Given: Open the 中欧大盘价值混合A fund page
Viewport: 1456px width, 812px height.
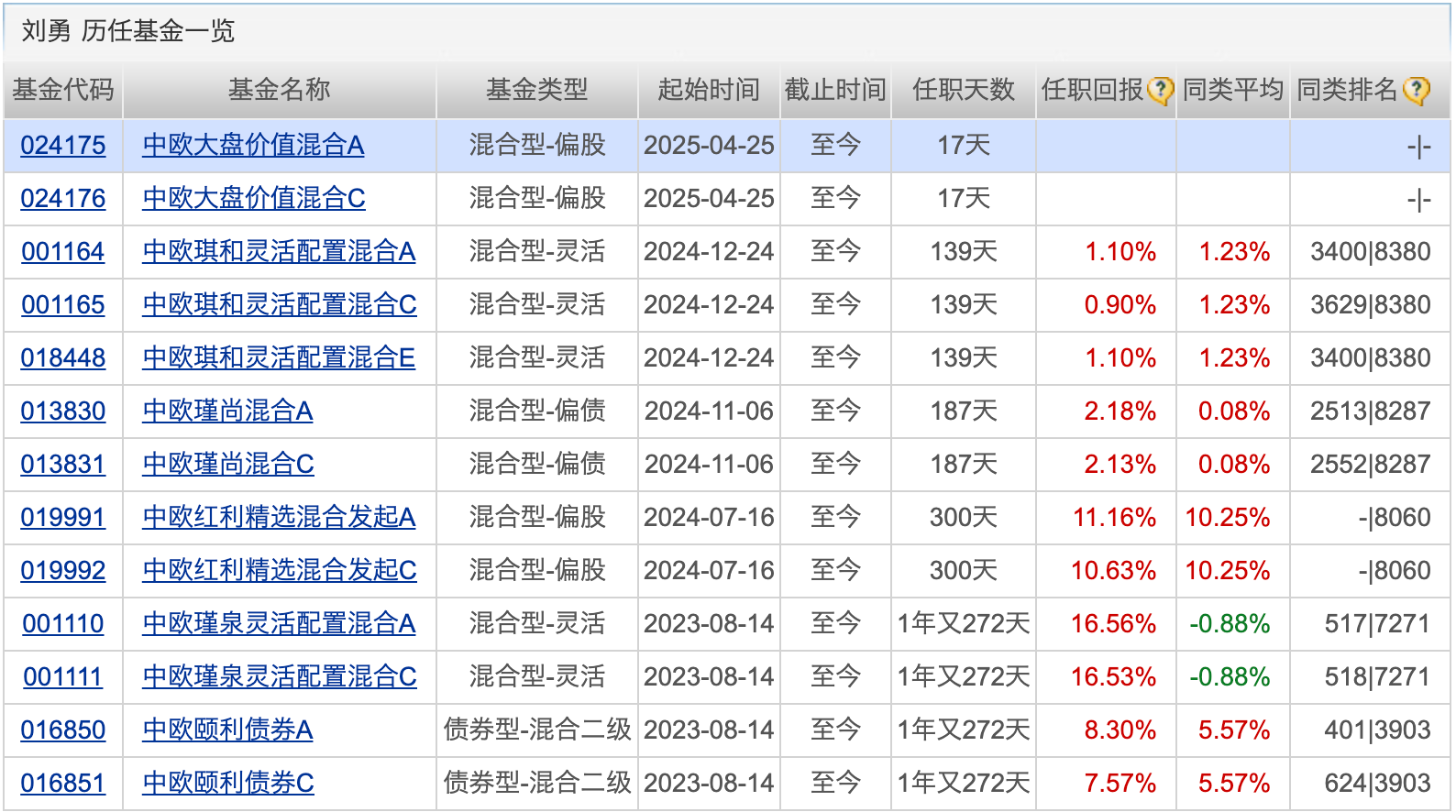Looking at the screenshot, I should (x=253, y=145).
